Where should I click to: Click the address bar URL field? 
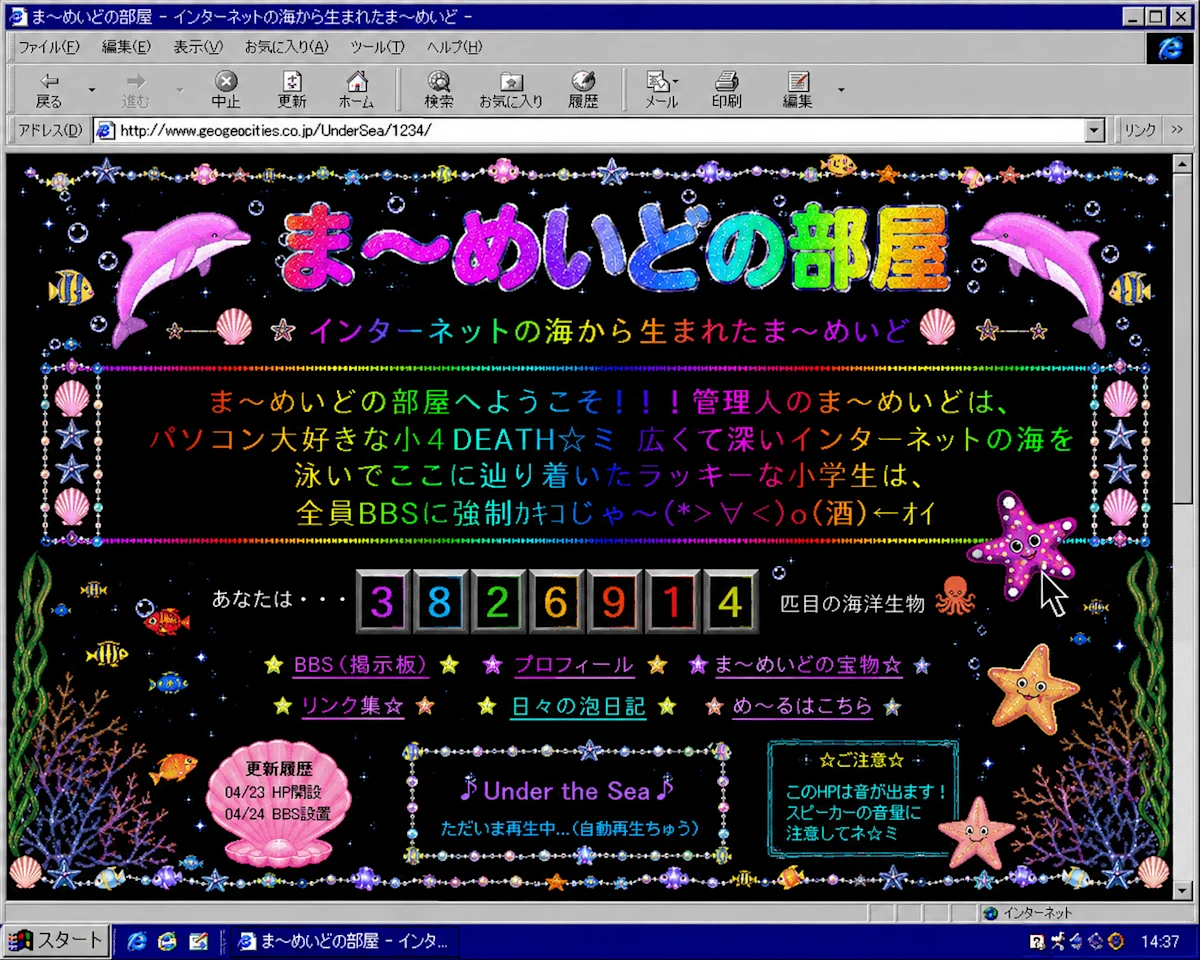(600, 131)
